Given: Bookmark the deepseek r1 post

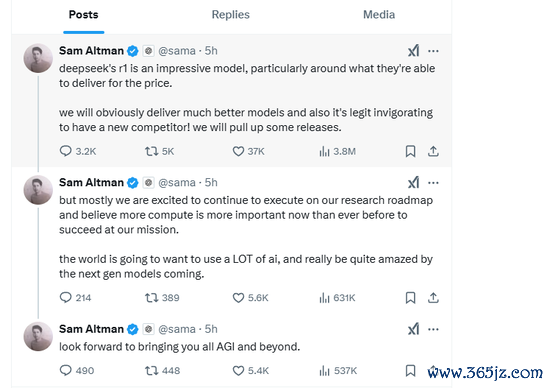Looking at the screenshot, I should tap(410, 151).
